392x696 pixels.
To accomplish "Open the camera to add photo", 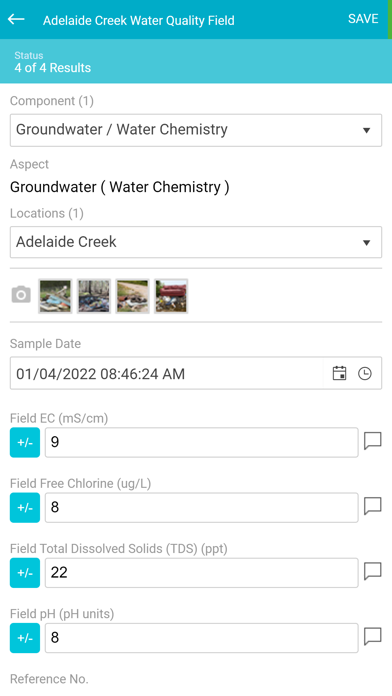I will 21,295.
